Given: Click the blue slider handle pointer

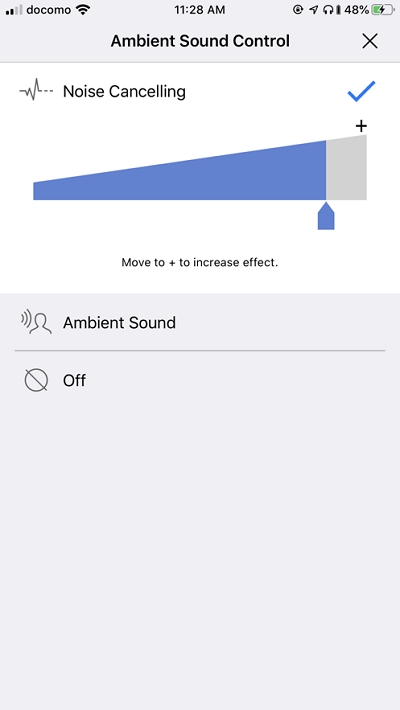Looking at the screenshot, I should click(x=326, y=216).
